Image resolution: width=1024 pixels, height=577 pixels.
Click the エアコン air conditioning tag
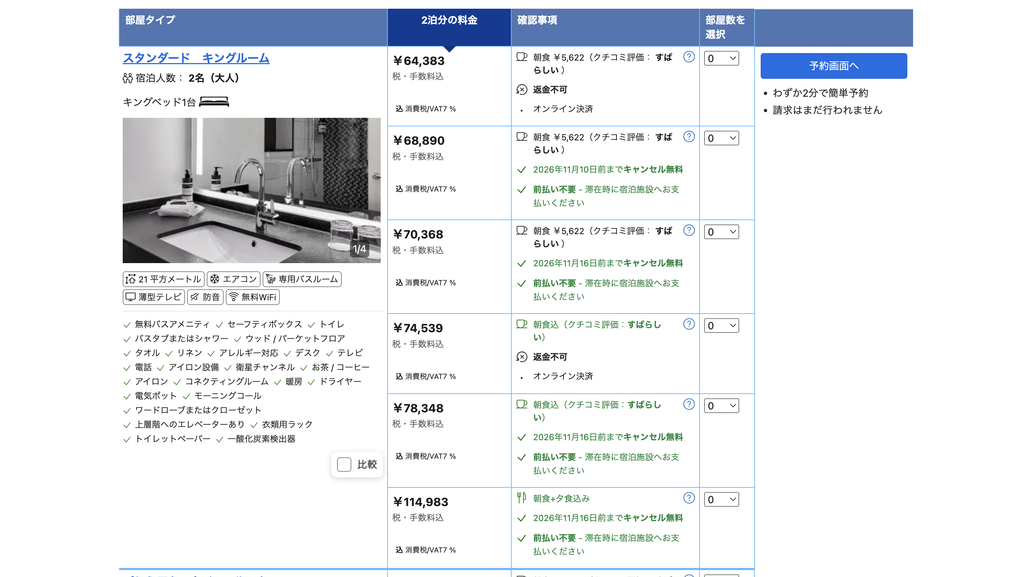pyautogui.click(x=233, y=279)
